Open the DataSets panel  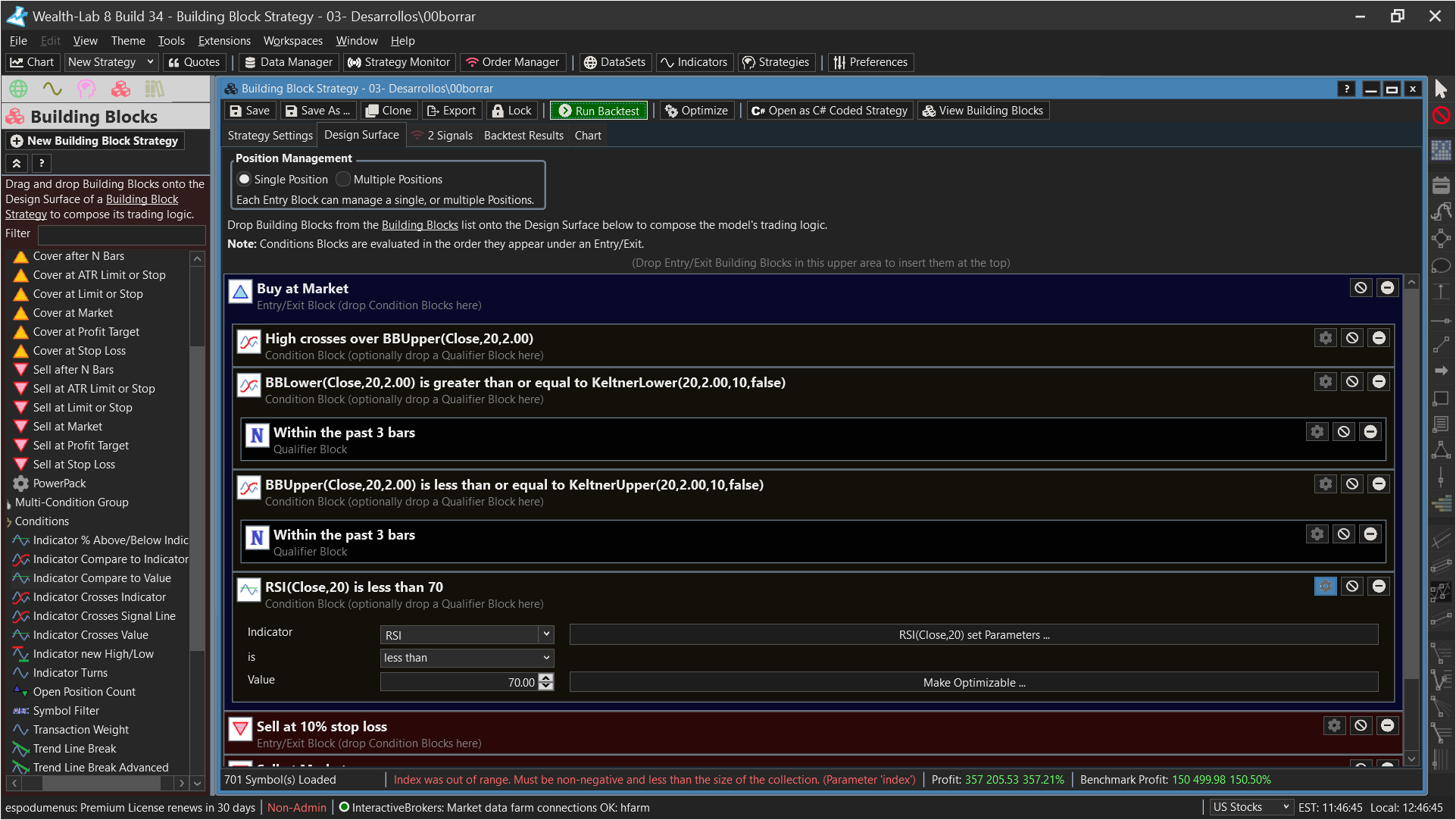[614, 62]
